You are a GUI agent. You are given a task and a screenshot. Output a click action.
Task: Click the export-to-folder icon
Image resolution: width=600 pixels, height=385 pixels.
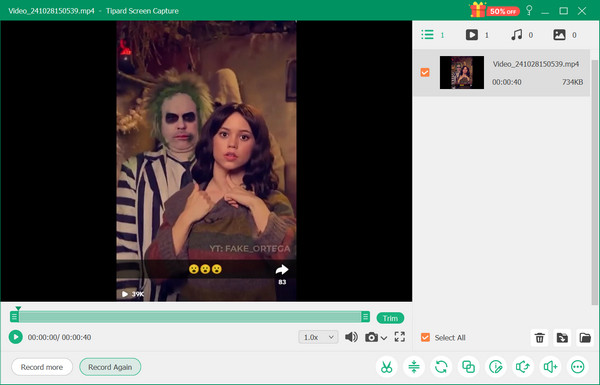tap(562, 338)
